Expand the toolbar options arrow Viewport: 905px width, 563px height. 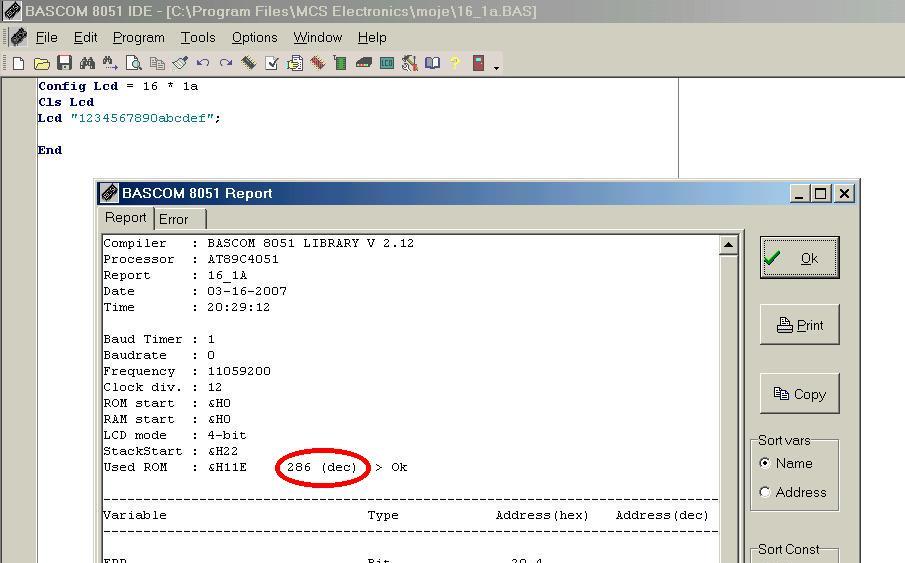(497, 67)
